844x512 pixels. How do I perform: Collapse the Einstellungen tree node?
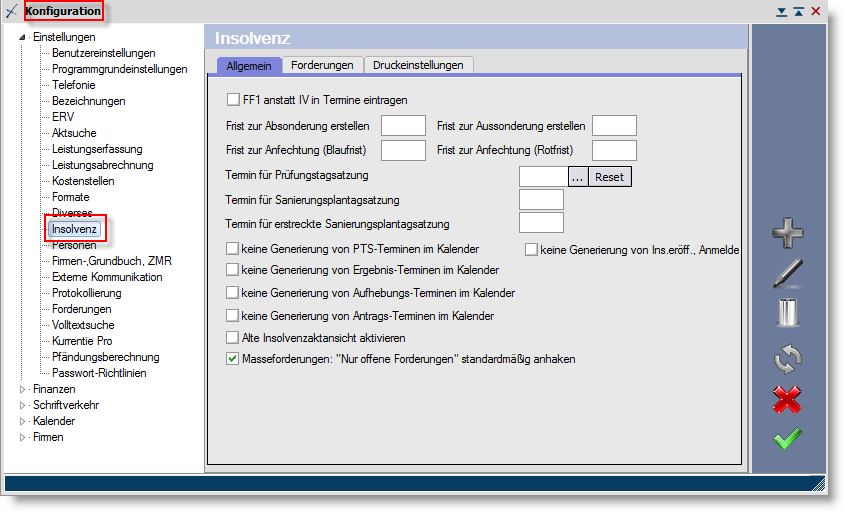click(x=22, y=37)
